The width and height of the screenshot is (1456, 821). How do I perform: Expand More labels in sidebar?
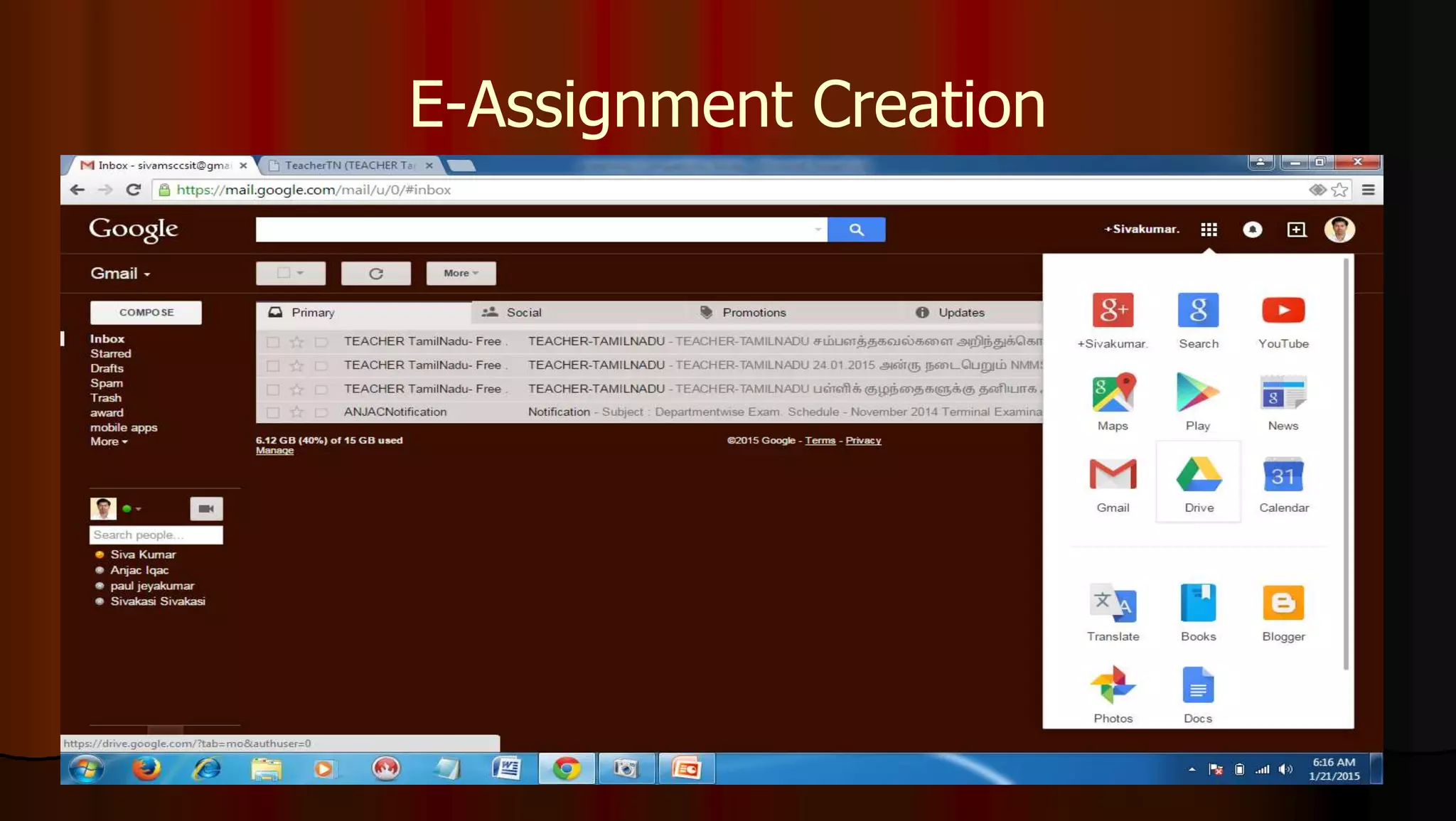coord(109,441)
